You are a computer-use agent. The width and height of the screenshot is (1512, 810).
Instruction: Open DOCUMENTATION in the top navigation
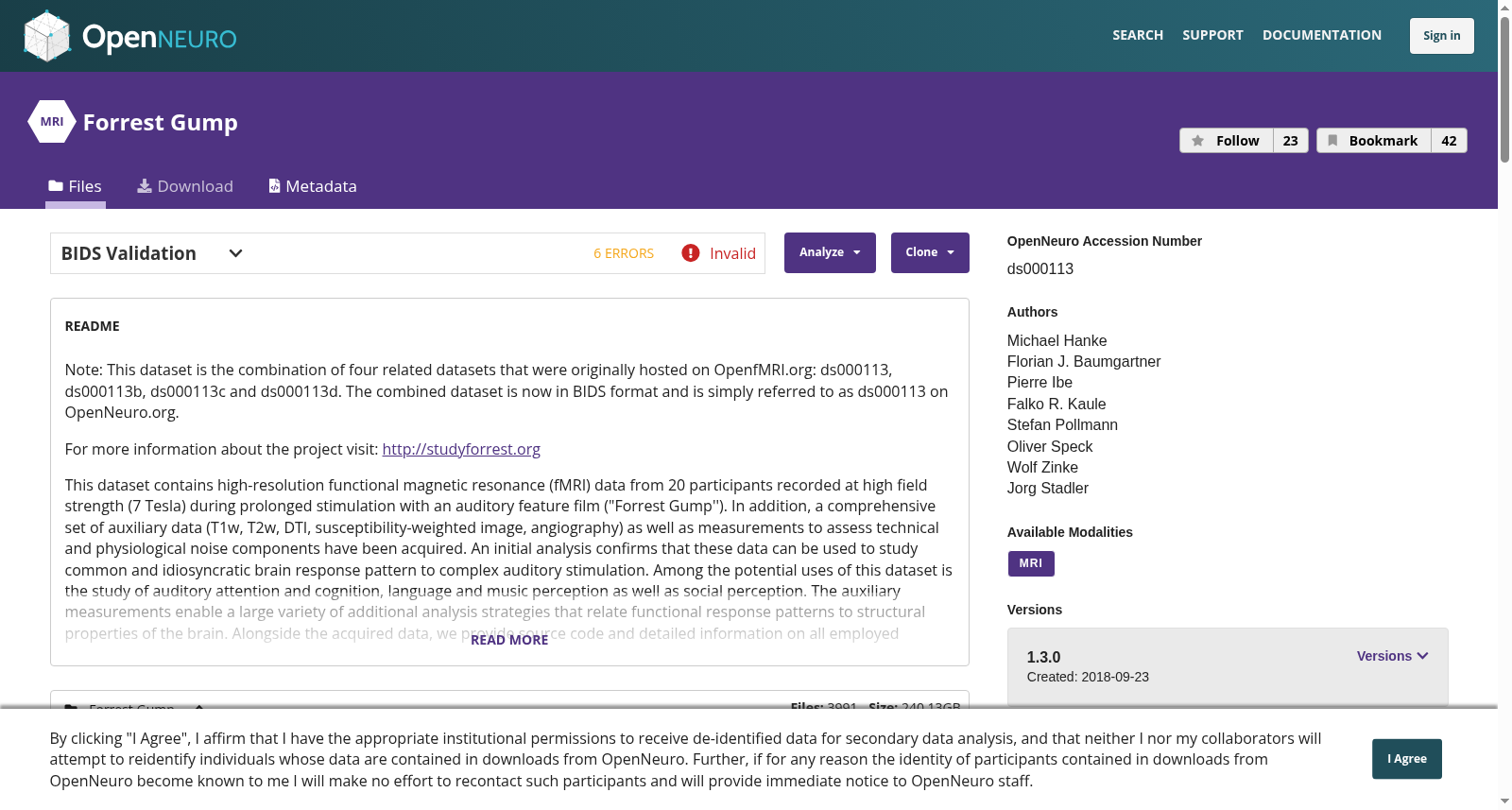[1322, 35]
